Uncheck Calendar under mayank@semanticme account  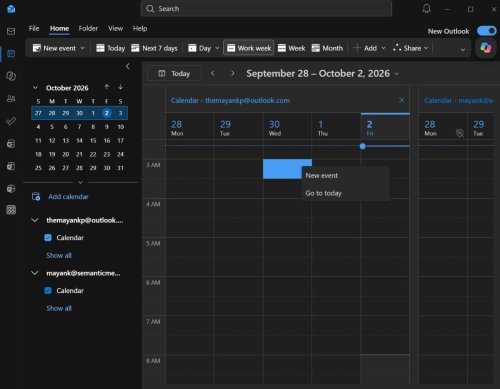tap(48, 291)
